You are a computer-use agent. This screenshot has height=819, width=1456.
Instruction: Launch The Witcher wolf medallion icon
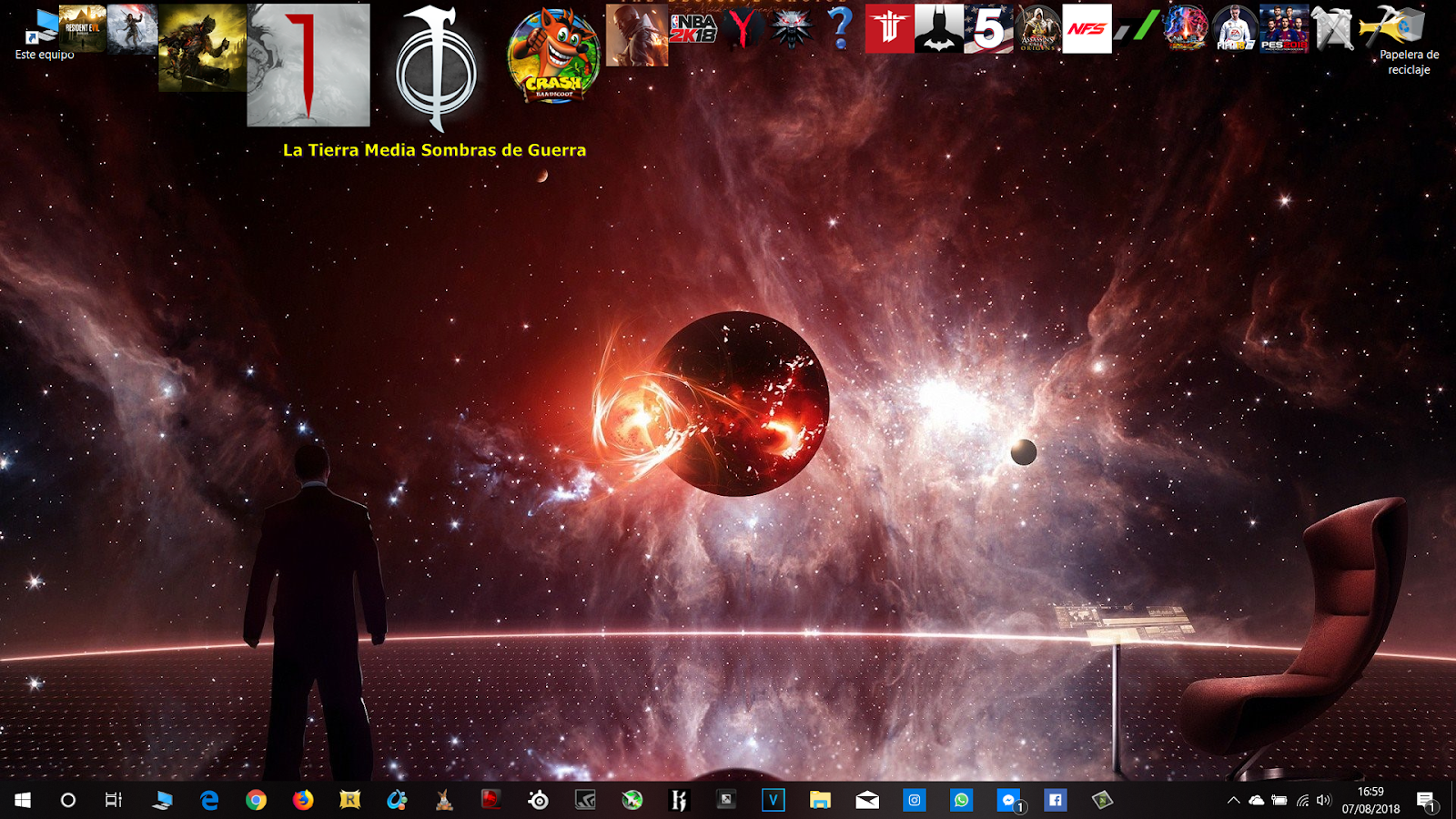tap(791, 28)
